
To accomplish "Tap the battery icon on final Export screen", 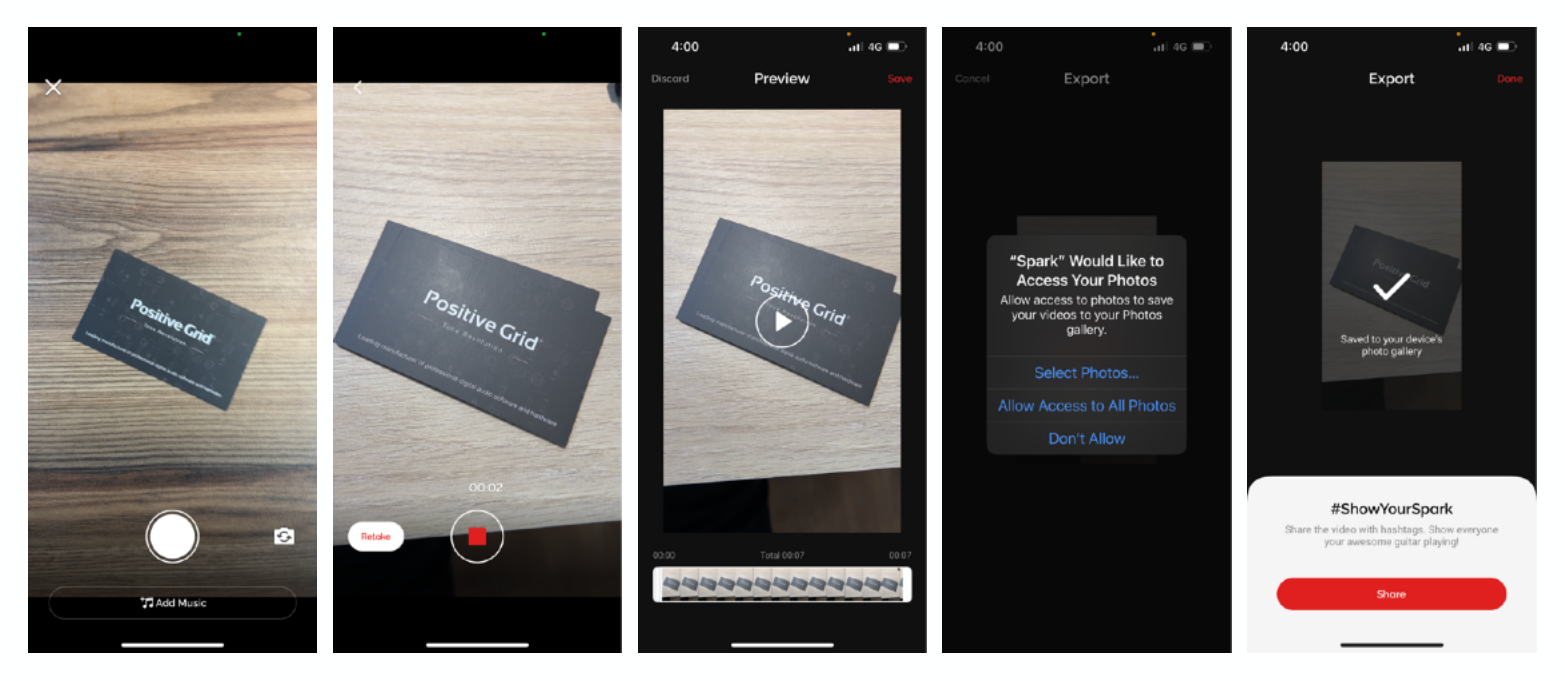I will pyautogui.click(x=1506, y=47).
